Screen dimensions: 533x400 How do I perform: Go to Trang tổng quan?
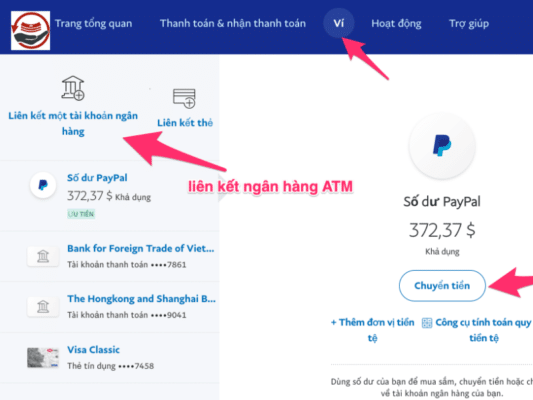(93, 23)
